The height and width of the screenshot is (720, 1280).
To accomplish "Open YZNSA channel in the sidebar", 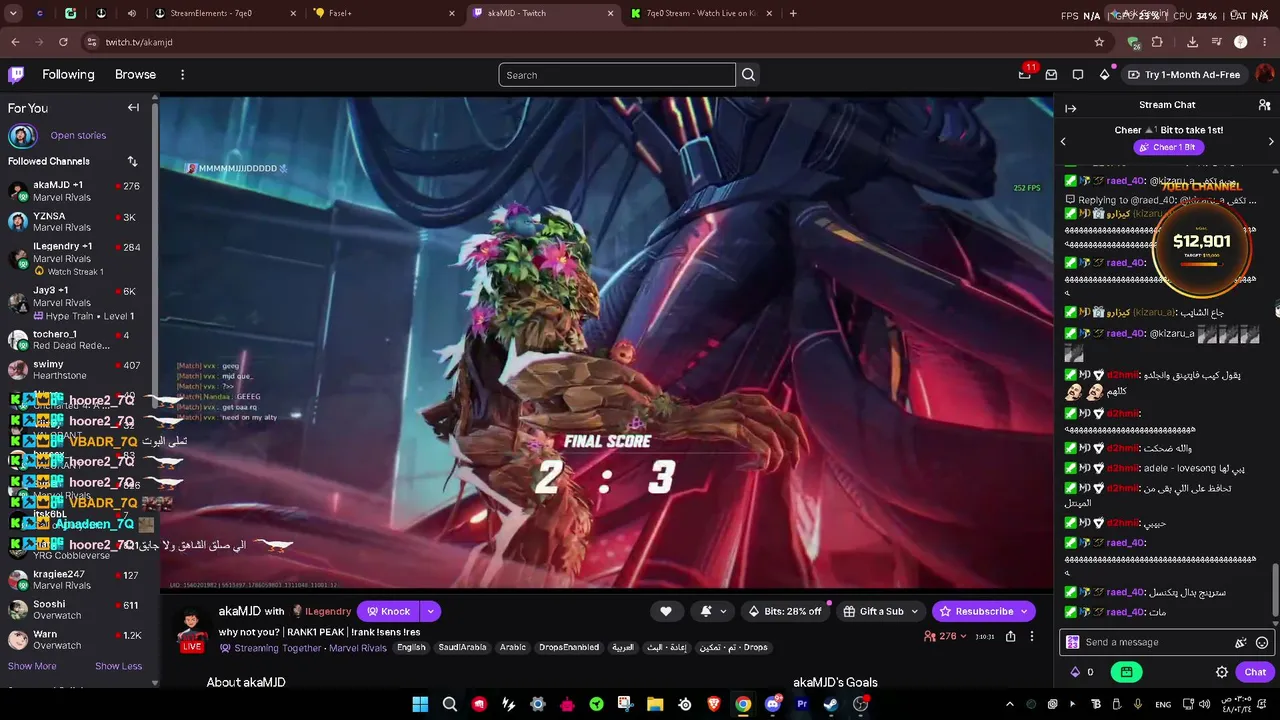I will [76, 221].
